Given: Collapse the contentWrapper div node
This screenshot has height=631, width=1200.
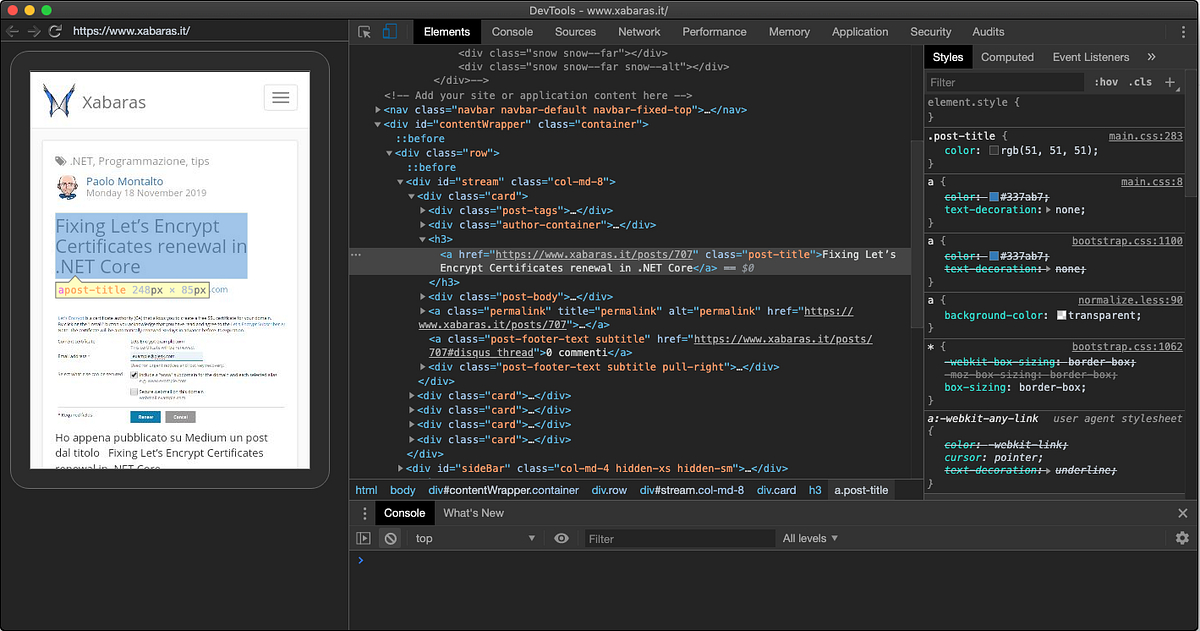Looking at the screenshot, I should [x=378, y=125].
